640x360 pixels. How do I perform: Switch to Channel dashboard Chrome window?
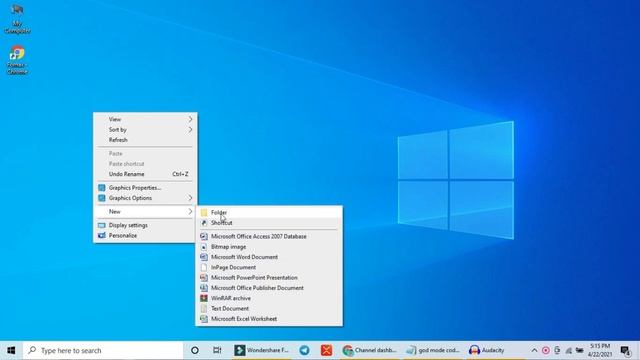coord(369,350)
